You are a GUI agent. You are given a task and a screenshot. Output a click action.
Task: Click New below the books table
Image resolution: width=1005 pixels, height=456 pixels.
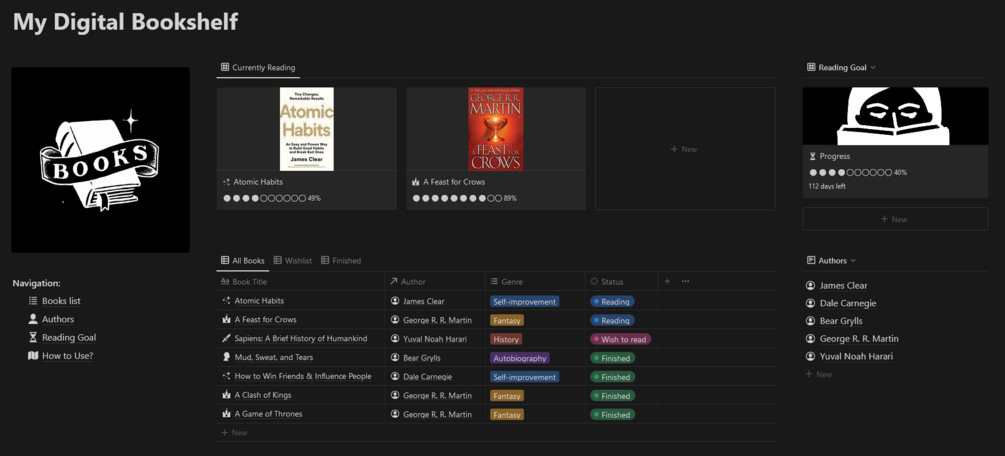tap(235, 433)
